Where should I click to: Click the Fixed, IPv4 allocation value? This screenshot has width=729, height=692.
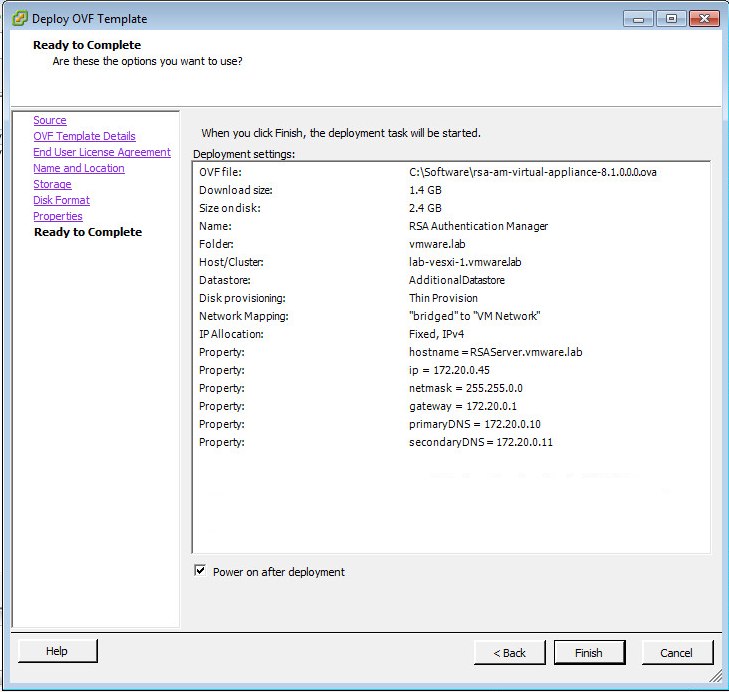click(436, 334)
